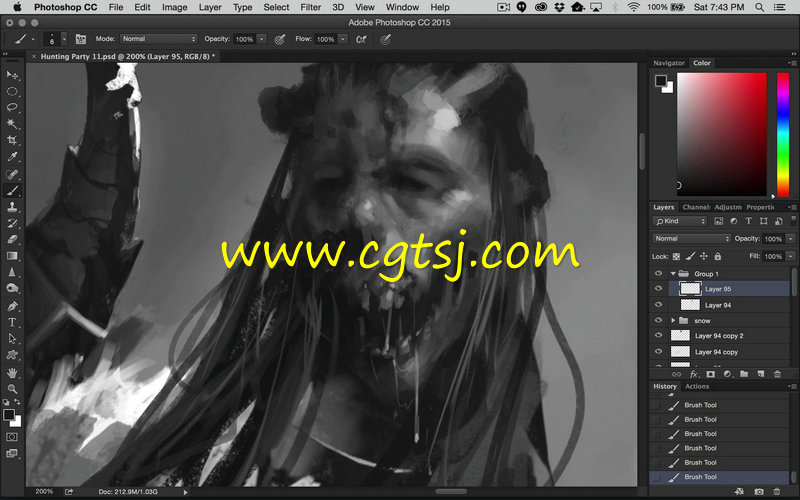Open the Brush panel toggle in options bar
The width and height of the screenshot is (800, 500).
81,39
